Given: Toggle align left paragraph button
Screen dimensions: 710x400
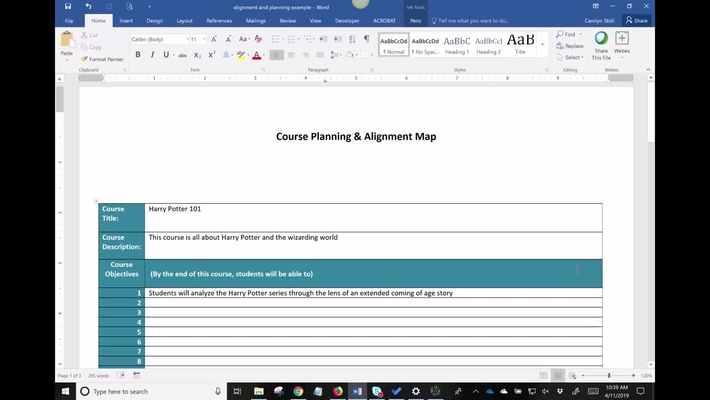Looking at the screenshot, I should tap(276, 55).
